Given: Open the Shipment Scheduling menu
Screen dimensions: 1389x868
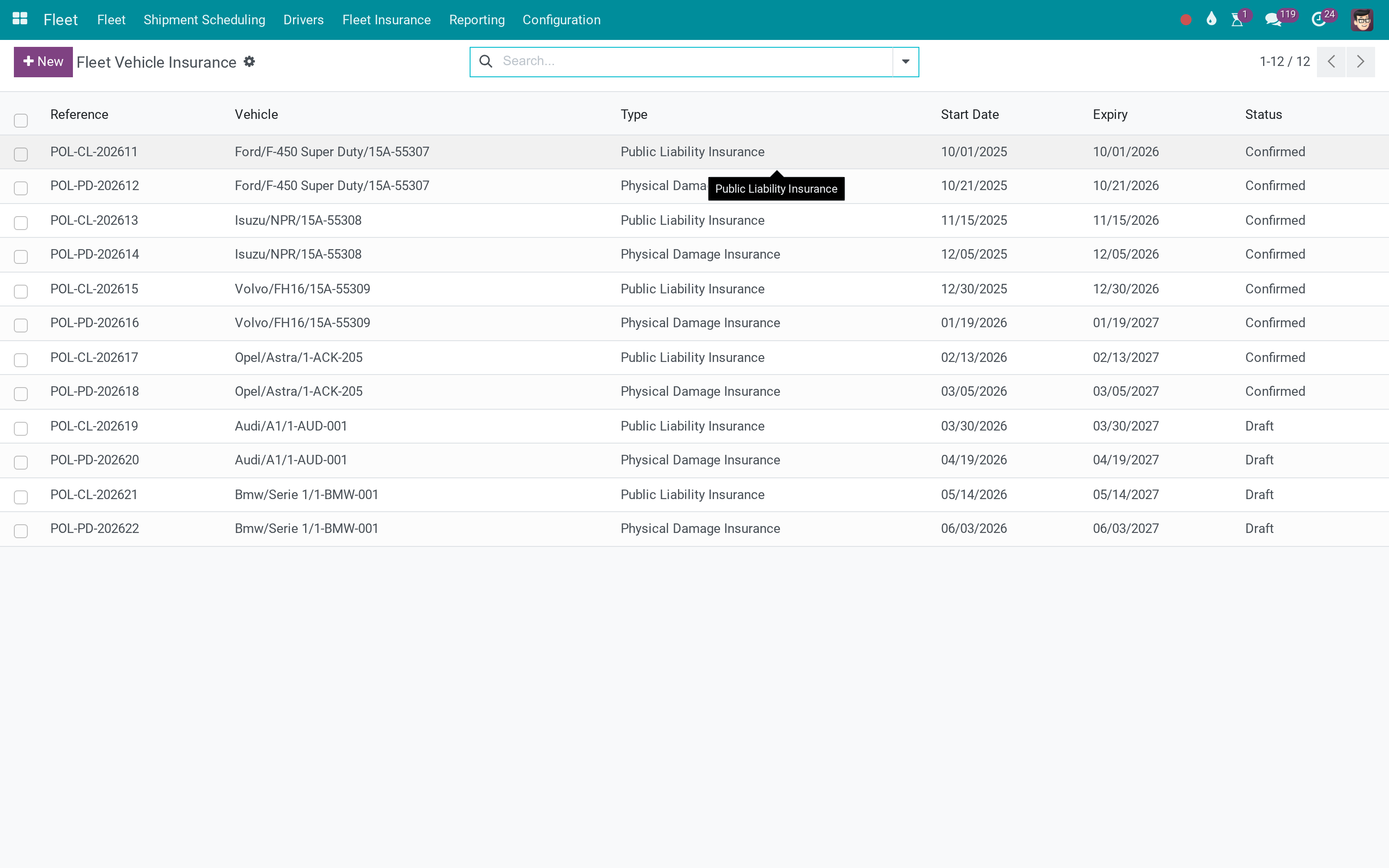Looking at the screenshot, I should click(x=204, y=20).
